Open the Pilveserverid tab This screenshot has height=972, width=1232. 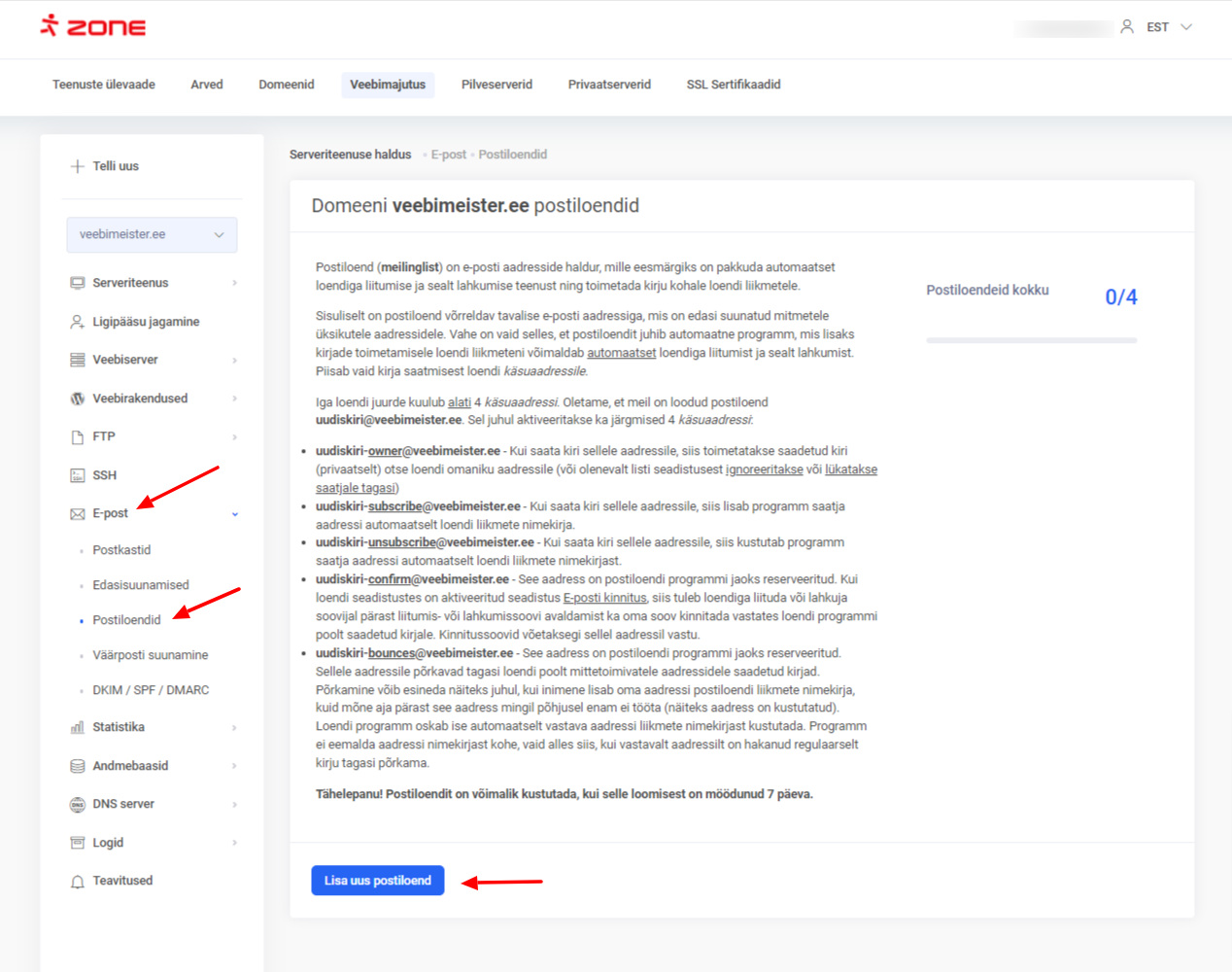496,85
